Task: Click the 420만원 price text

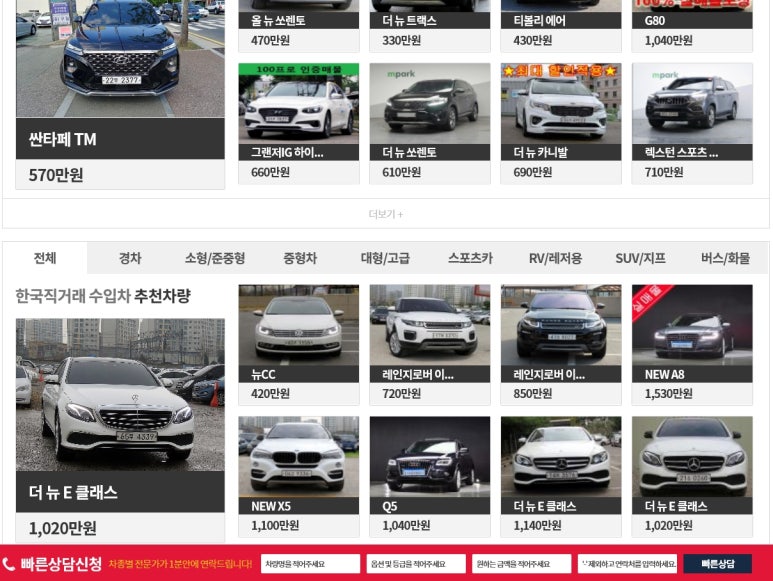Action: coord(270,394)
